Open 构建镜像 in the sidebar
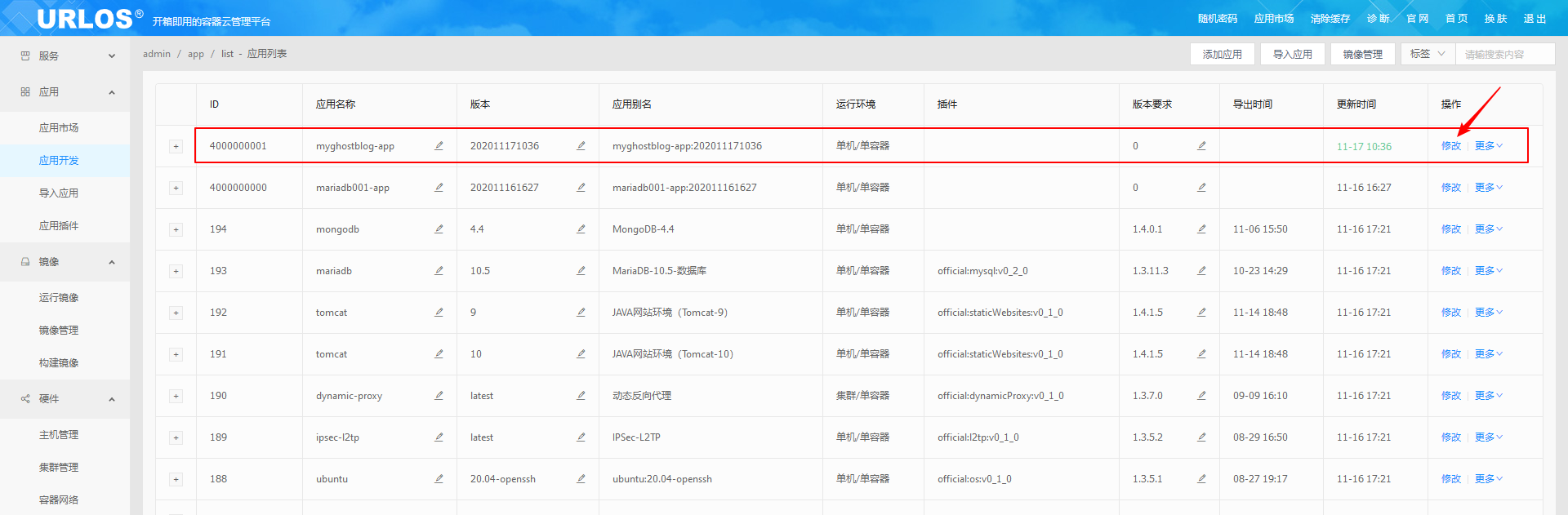 click(x=59, y=363)
